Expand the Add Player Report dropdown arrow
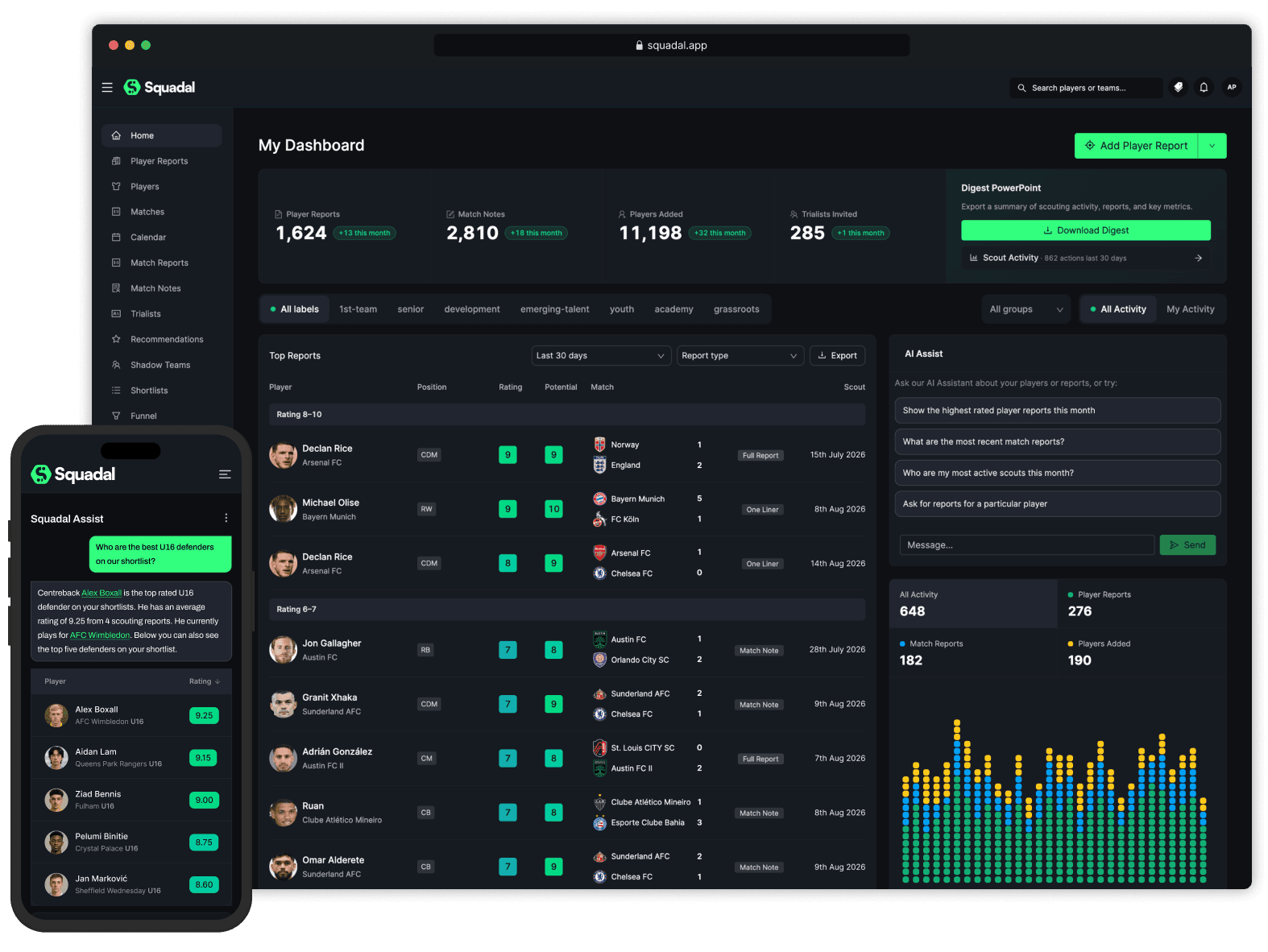The height and width of the screenshot is (952, 1268). click(x=1212, y=146)
